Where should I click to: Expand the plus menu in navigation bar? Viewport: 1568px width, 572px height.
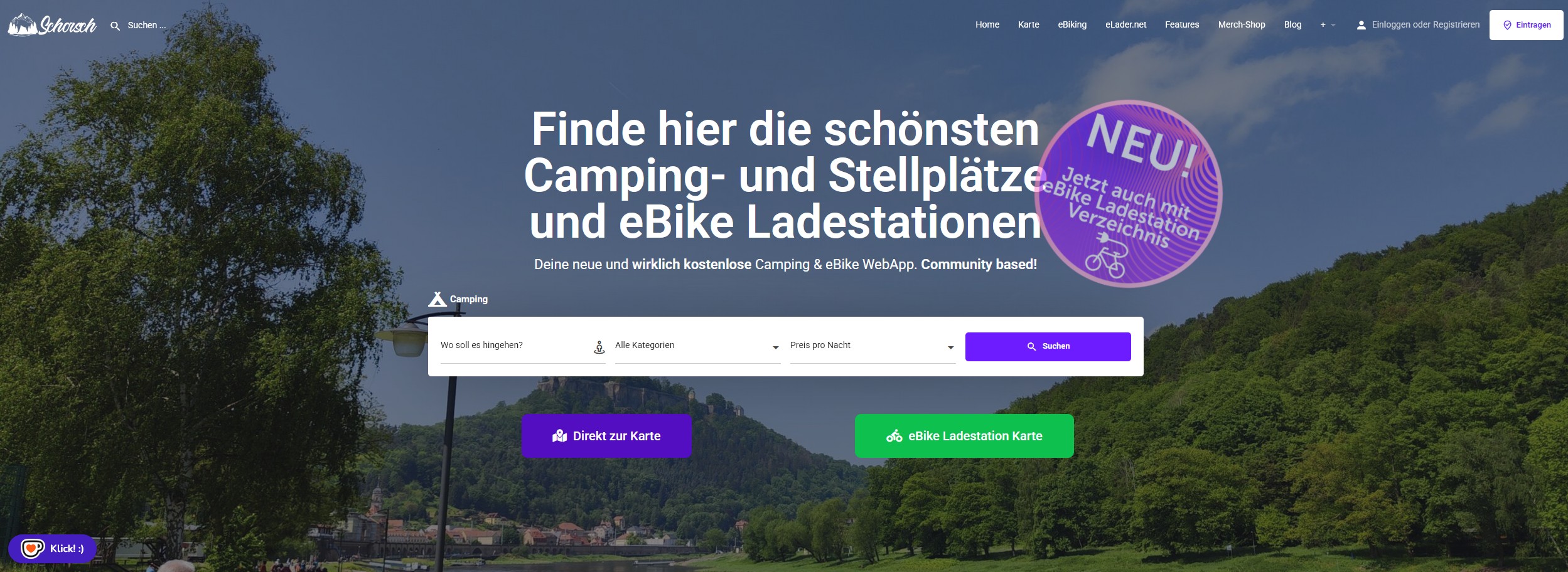pyautogui.click(x=1328, y=25)
